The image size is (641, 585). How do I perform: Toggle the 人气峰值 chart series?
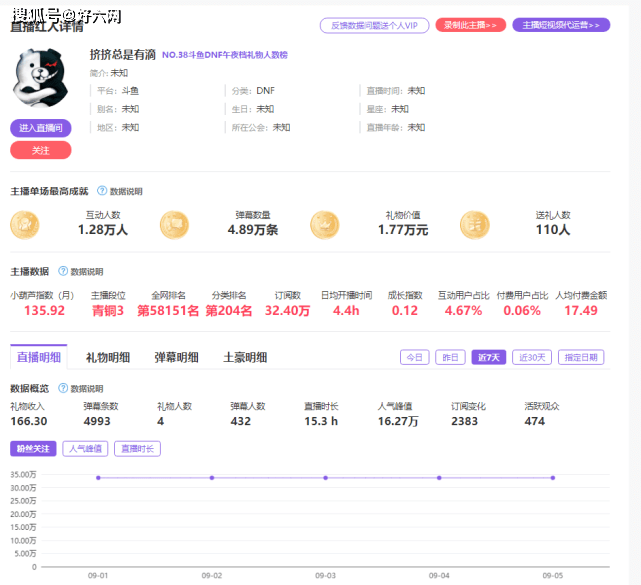tap(85, 449)
